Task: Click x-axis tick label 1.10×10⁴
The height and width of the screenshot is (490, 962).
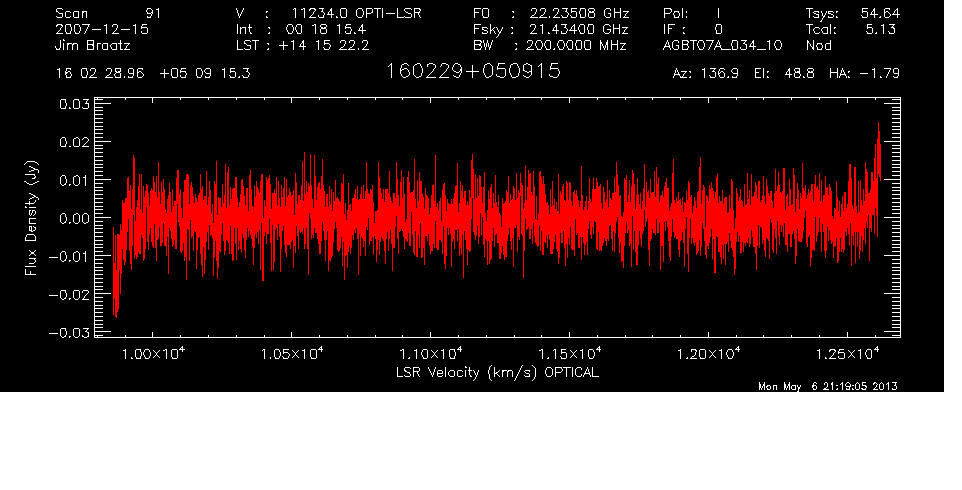Action: [x=431, y=353]
